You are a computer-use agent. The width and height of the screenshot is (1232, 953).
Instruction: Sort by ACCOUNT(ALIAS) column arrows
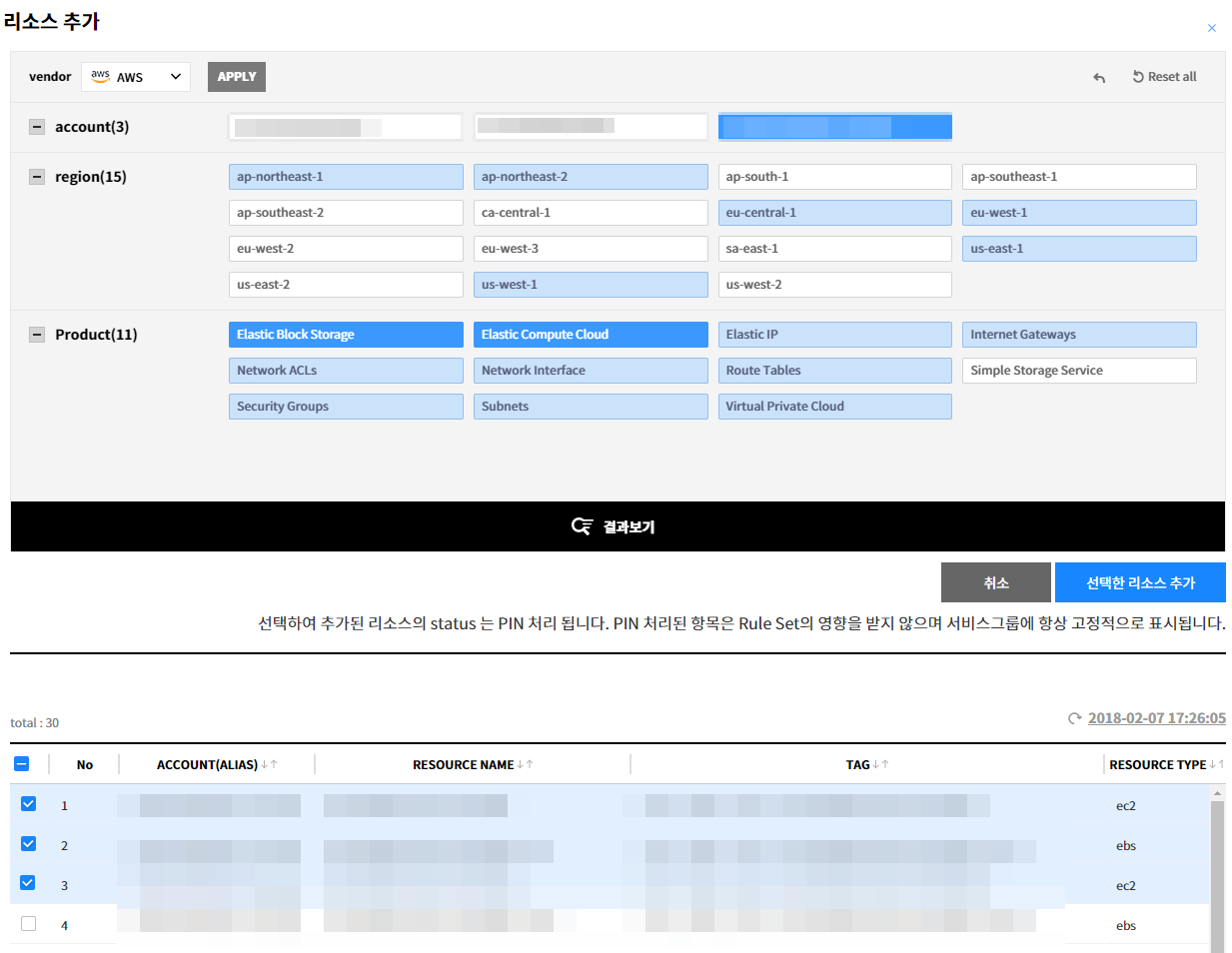tap(269, 764)
